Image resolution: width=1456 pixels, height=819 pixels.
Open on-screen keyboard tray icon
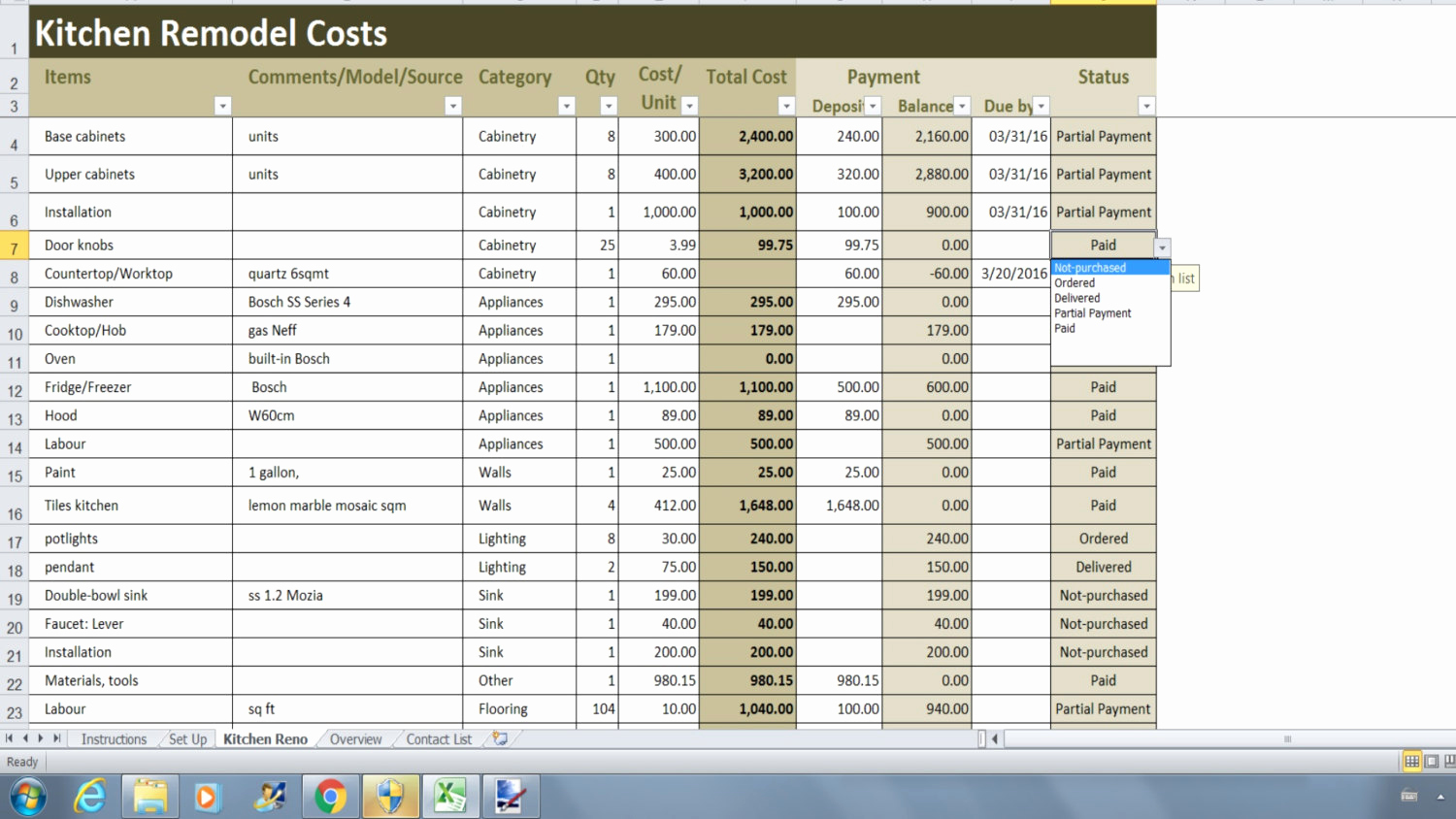(1409, 797)
